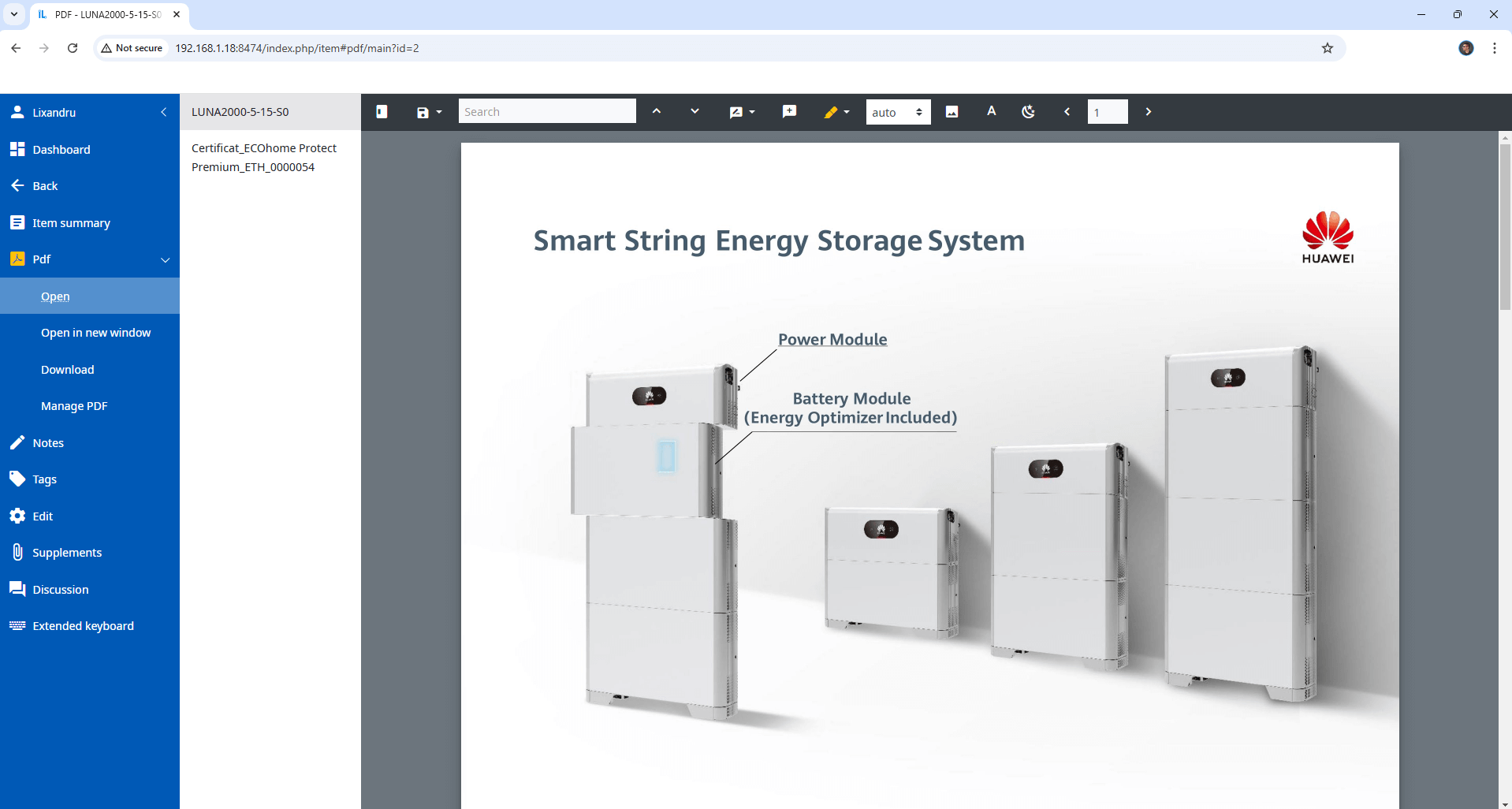The width and height of the screenshot is (1512, 809).
Task: Show text layer with A icon
Action: (991, 112)
